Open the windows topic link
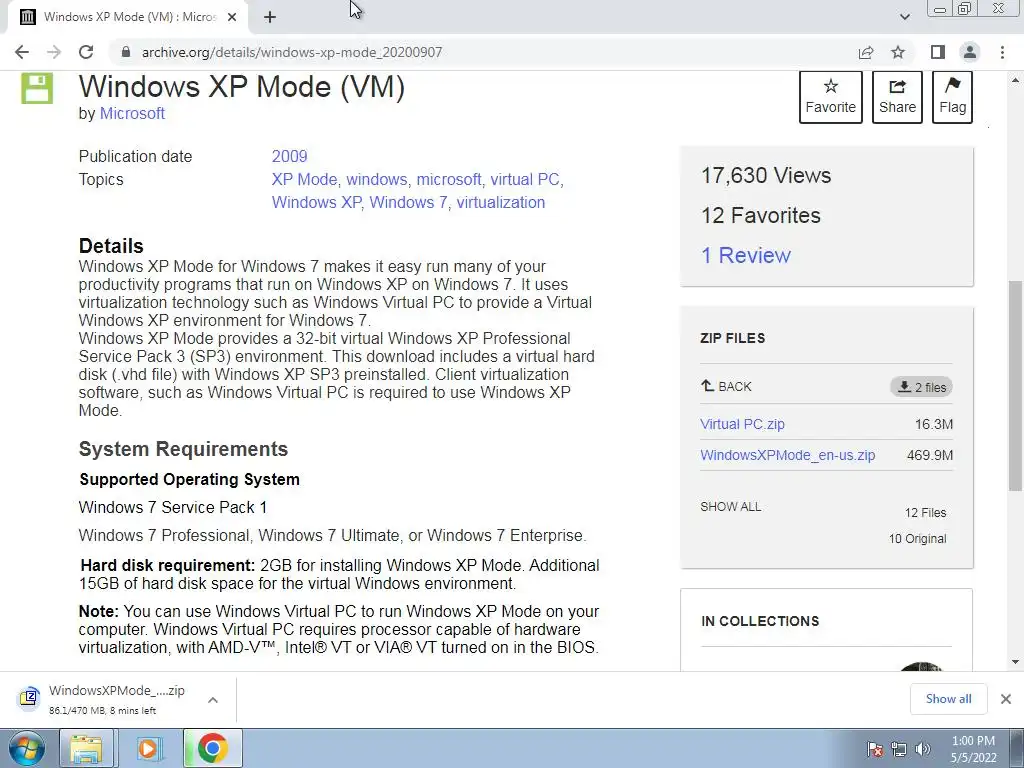The width and height of the screenshot is (1024, 768). point(376,180)
